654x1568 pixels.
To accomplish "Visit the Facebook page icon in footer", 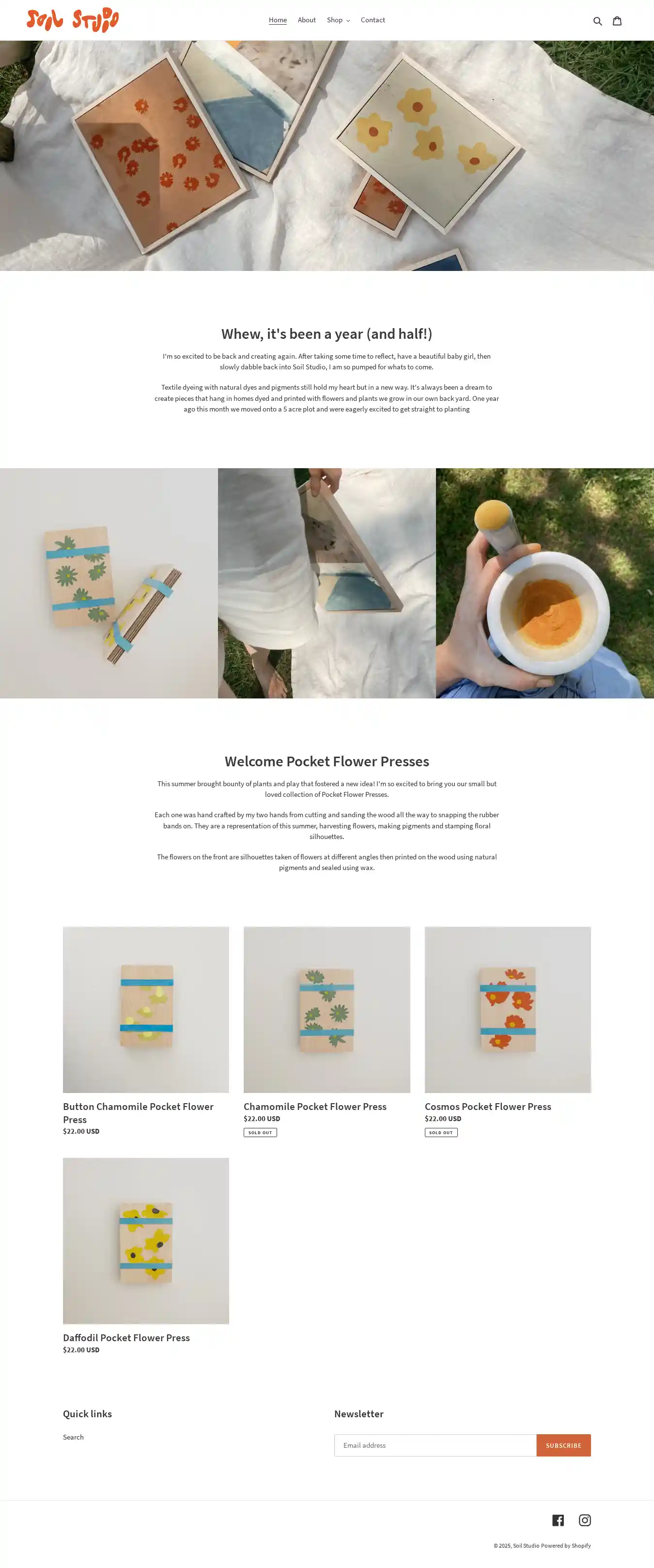I will tap(558, 1520).
